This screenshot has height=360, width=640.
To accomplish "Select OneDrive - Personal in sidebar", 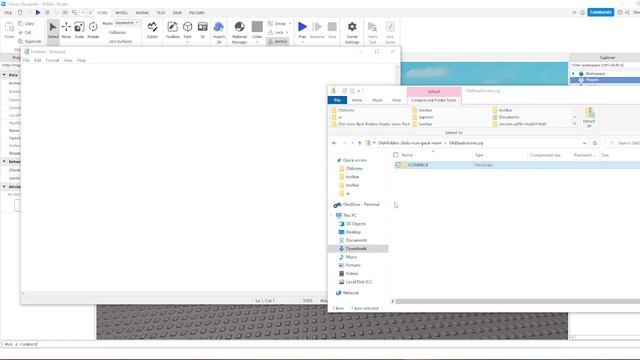I will 361,204.
